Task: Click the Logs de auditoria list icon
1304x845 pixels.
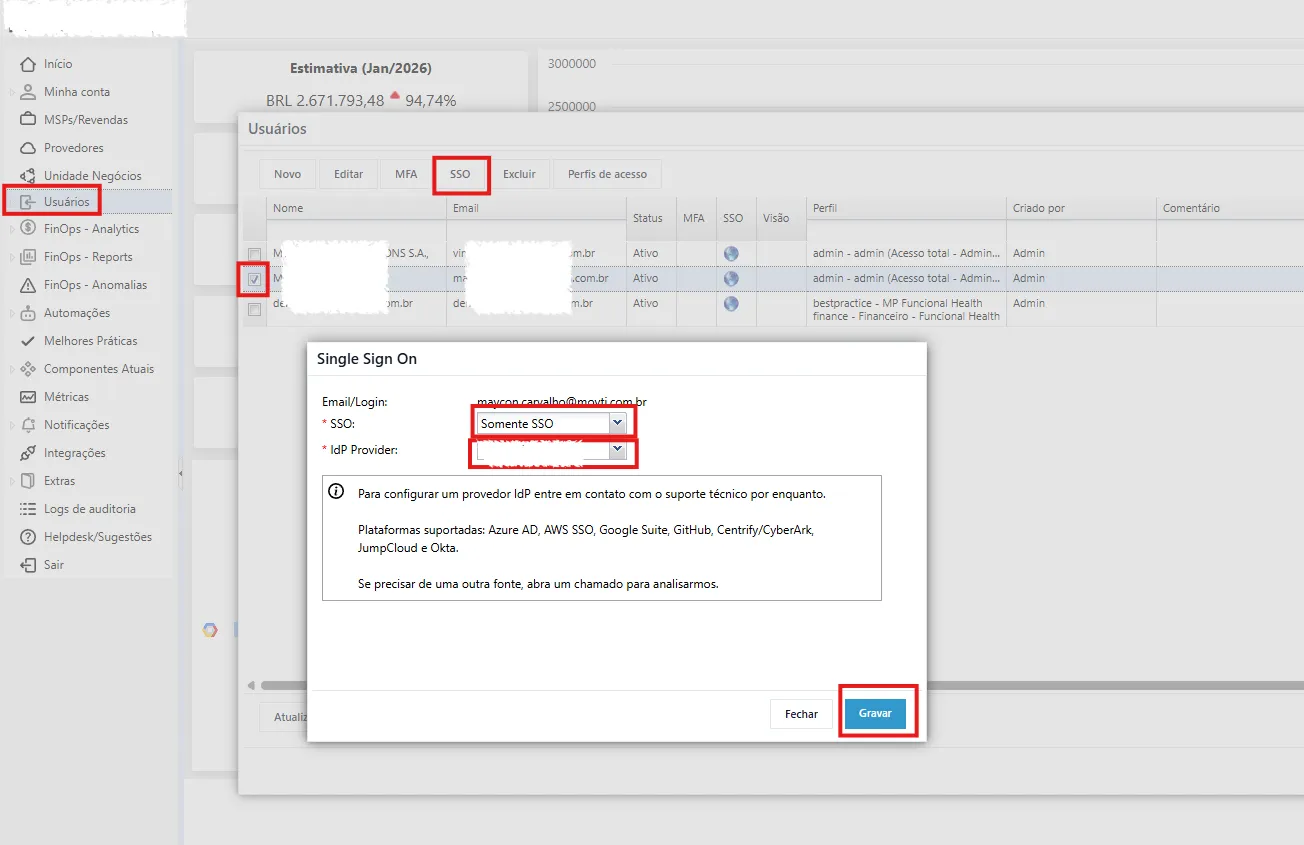Action: [28, 509]
